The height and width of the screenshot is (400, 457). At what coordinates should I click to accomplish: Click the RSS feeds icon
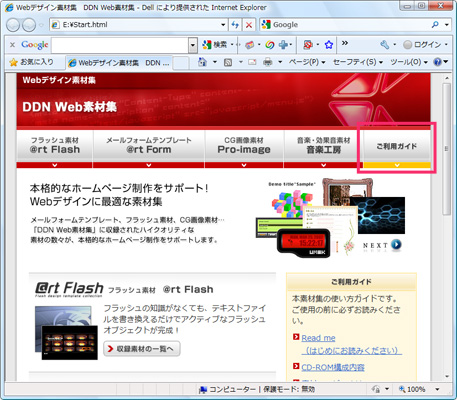pos(228,62)
